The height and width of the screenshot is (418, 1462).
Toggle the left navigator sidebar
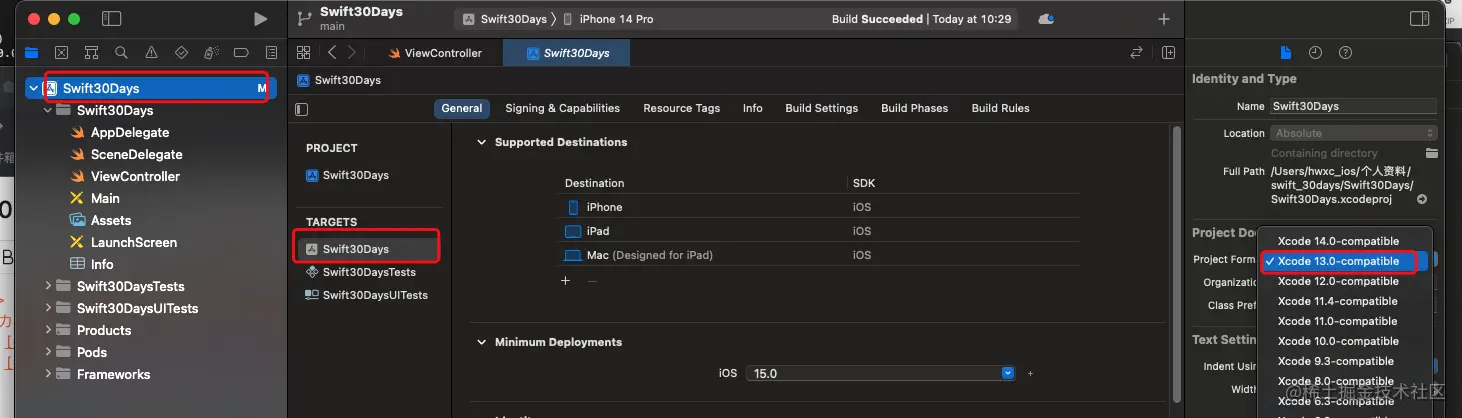pos(112,19)
